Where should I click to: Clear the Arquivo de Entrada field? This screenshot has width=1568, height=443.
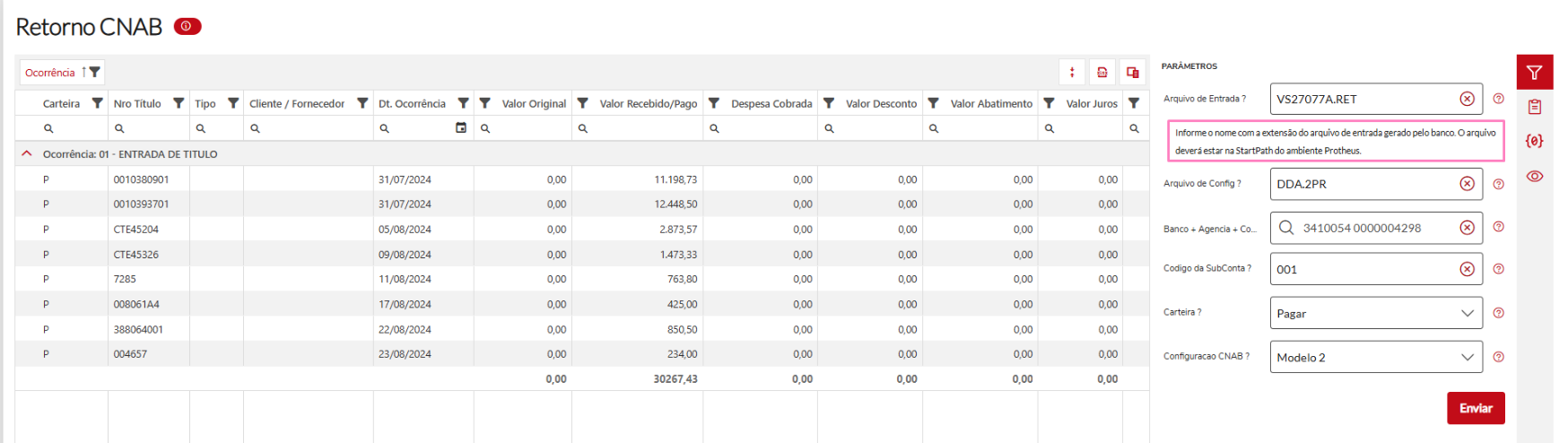pos(1467,99)
